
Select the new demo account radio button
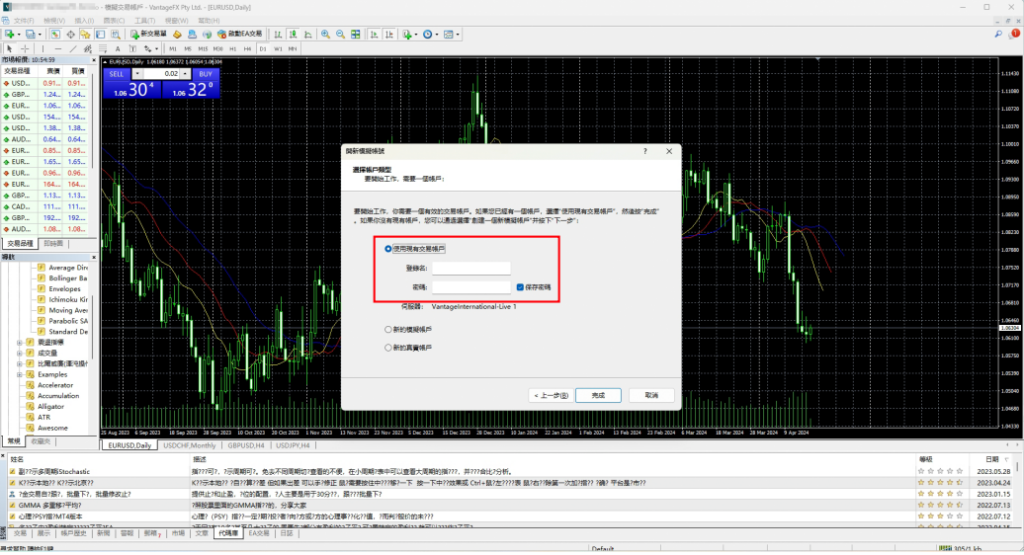point(389,328)
